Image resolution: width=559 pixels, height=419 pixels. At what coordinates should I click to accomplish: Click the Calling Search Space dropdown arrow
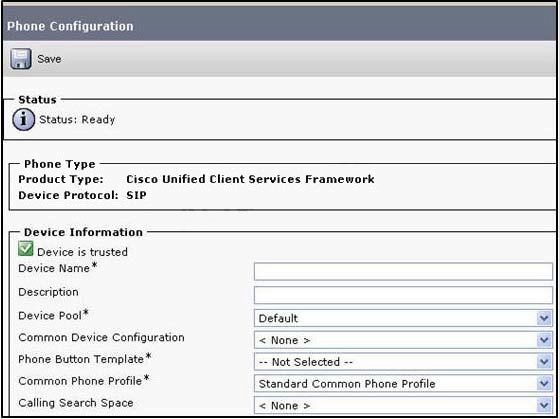click(544, 405)
